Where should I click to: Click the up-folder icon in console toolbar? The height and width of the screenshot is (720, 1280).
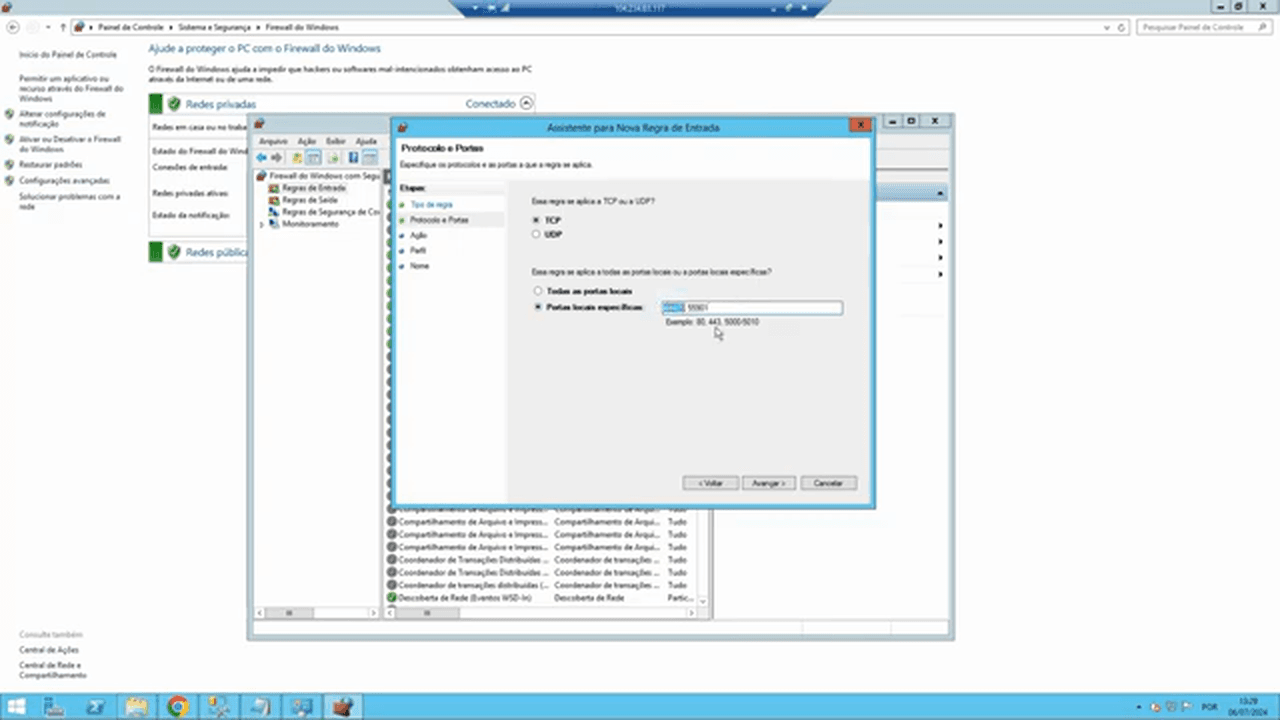(x=297, y=158)
